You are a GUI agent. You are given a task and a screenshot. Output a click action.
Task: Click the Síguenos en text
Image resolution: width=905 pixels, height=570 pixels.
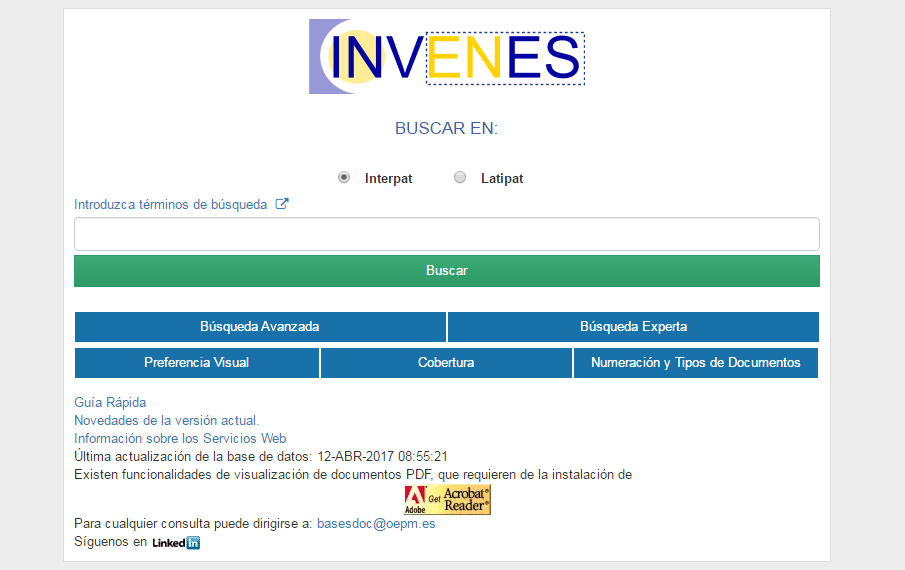click(110, 542)
